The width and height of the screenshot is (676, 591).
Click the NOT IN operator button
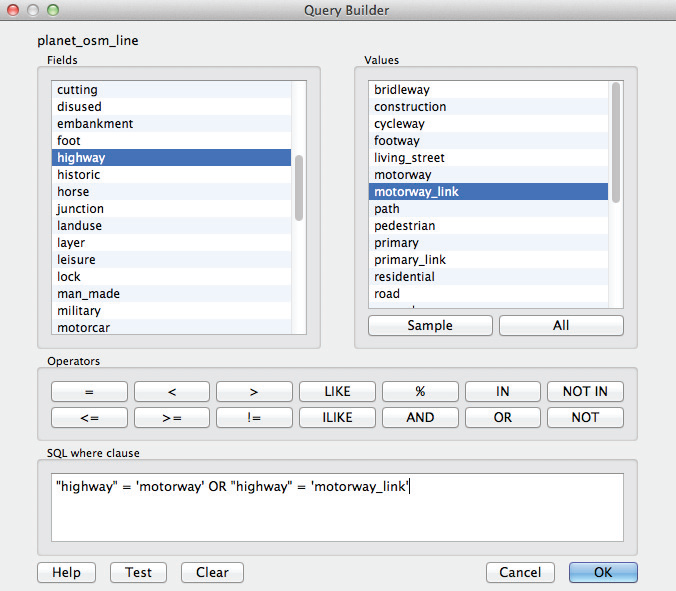585,391
